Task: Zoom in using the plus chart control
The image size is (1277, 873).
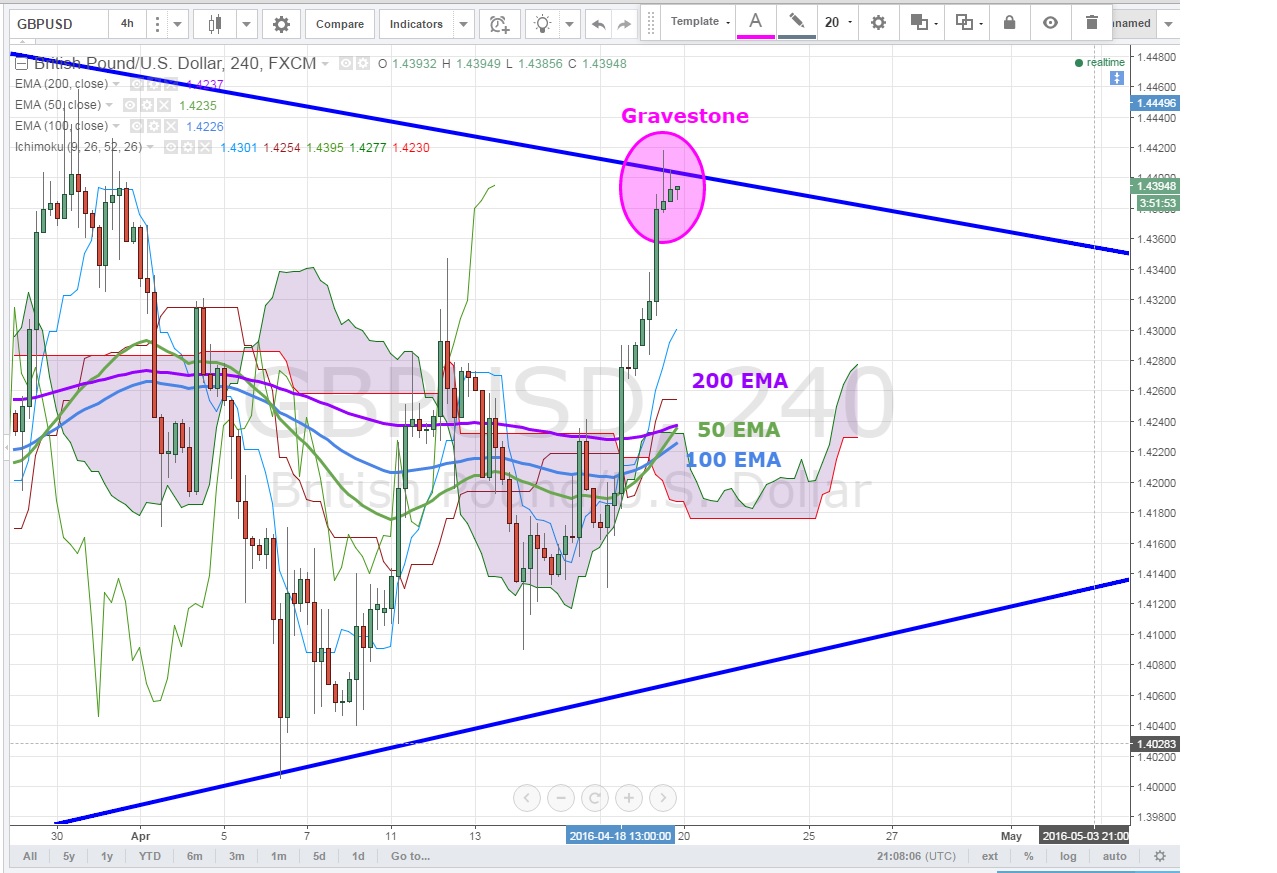Action: coord(629,798)
